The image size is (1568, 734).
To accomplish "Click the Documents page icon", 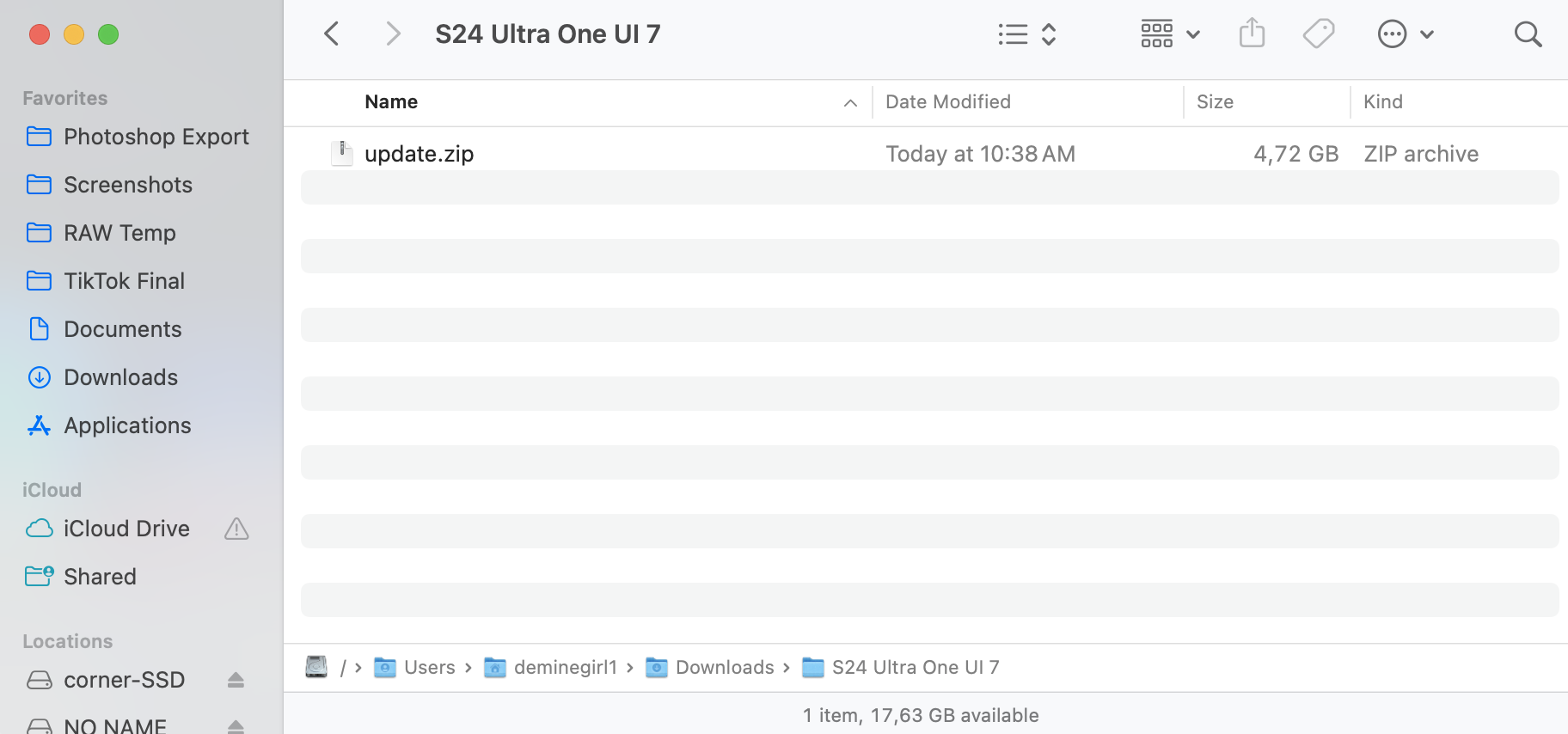I will [x=39, y=328].
